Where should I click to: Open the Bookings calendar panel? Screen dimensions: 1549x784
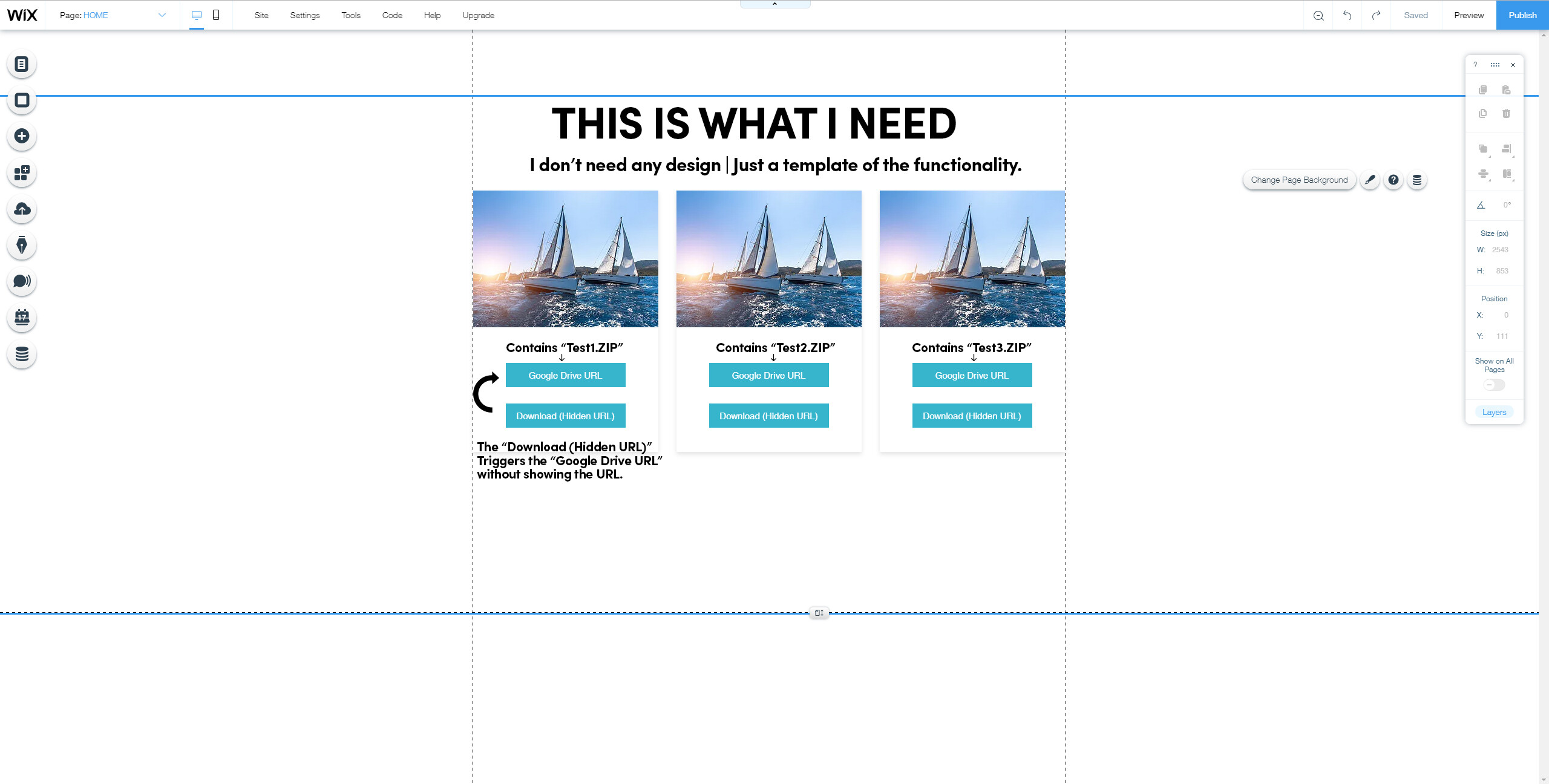coord(22,317)
